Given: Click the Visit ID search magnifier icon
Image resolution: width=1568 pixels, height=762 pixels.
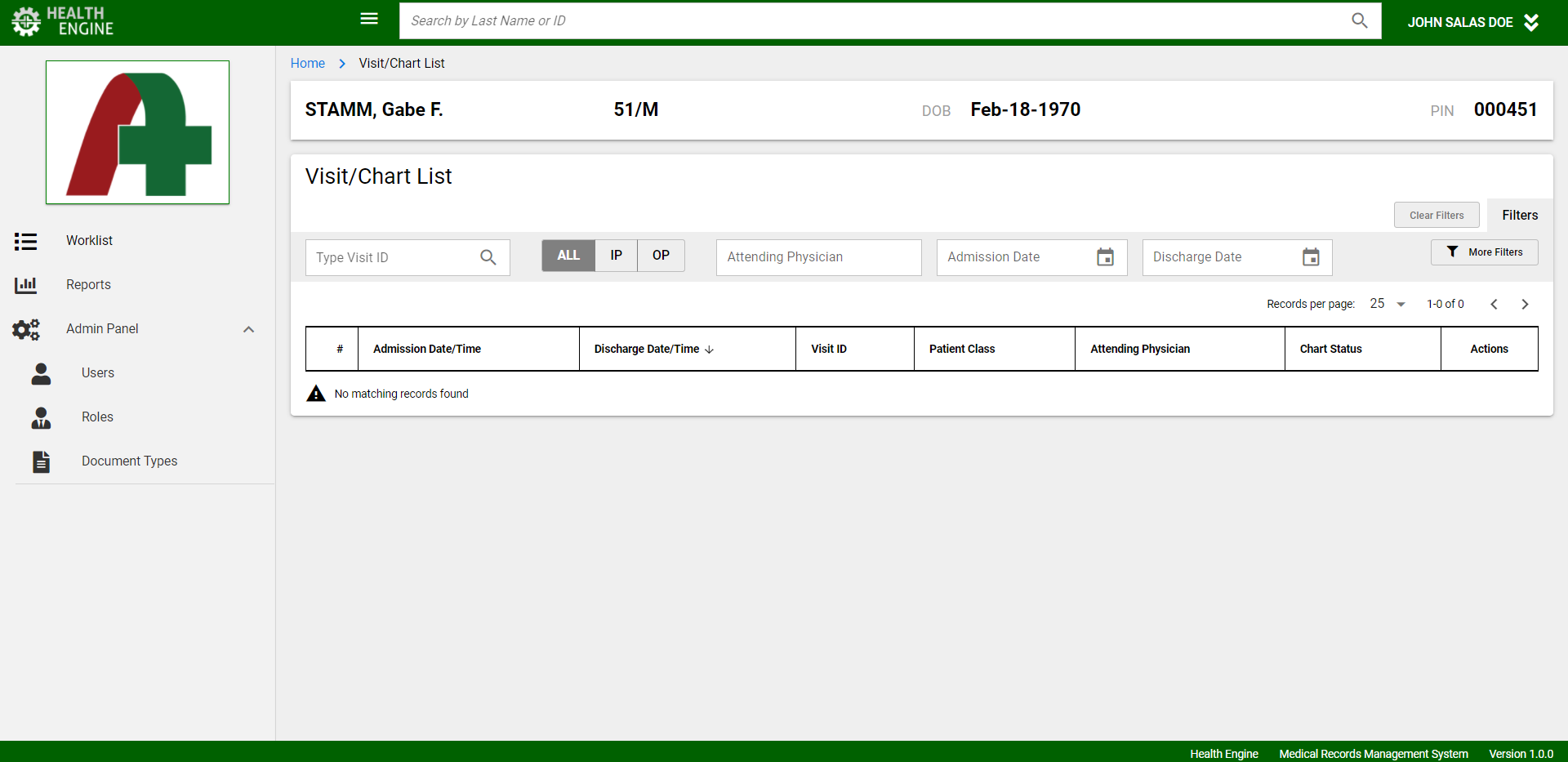Looking at the screenshot, I should pos(488,257).
